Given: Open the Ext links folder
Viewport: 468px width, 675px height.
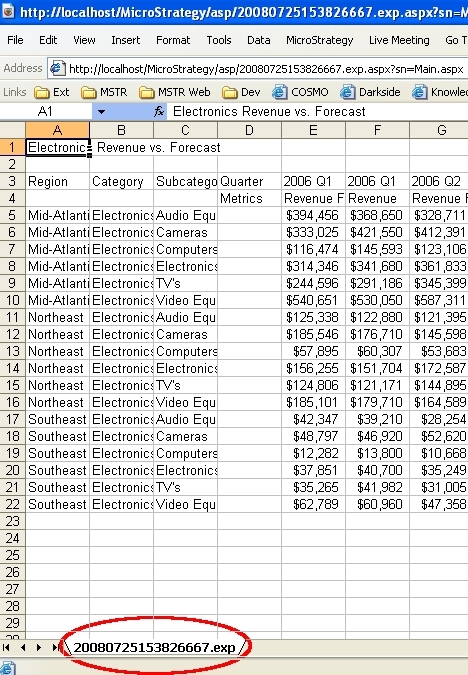Looking at the screenshot, I should [52, 92].
